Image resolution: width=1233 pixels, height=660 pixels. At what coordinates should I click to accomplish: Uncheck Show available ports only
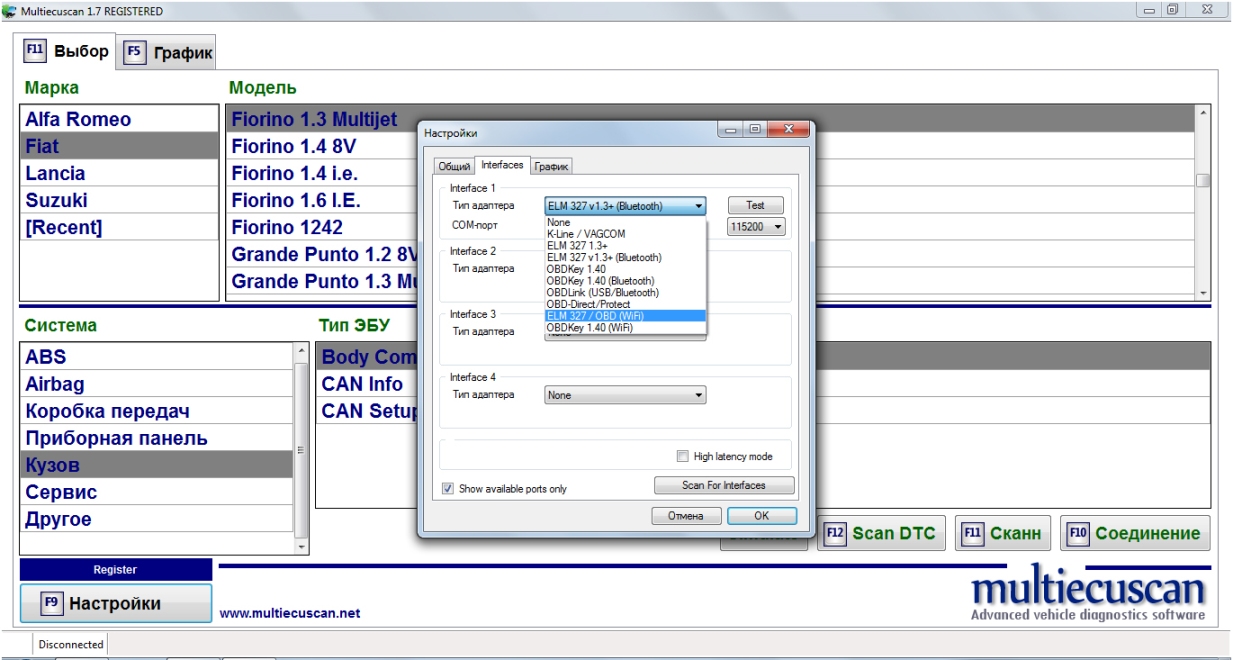(447, 489)
